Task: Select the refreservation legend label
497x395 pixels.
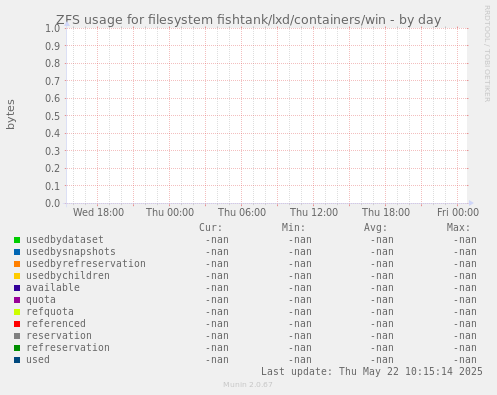Action: pos(68,348)
